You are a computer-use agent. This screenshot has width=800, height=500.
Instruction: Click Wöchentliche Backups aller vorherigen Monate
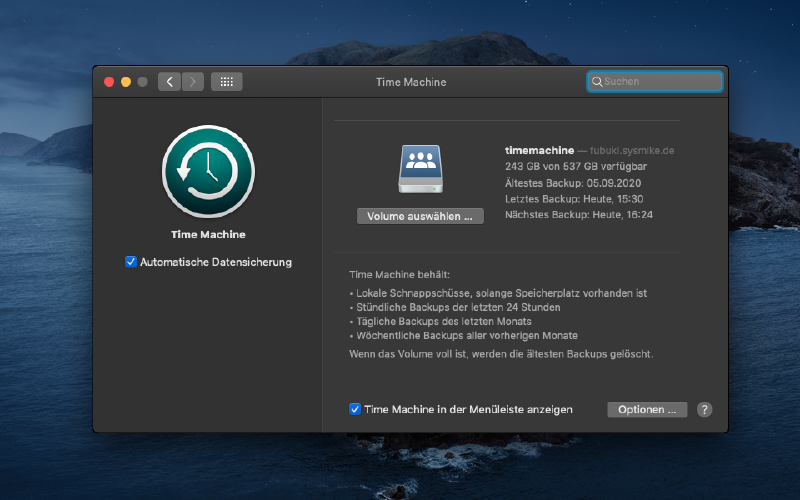(x=463, y=336)
